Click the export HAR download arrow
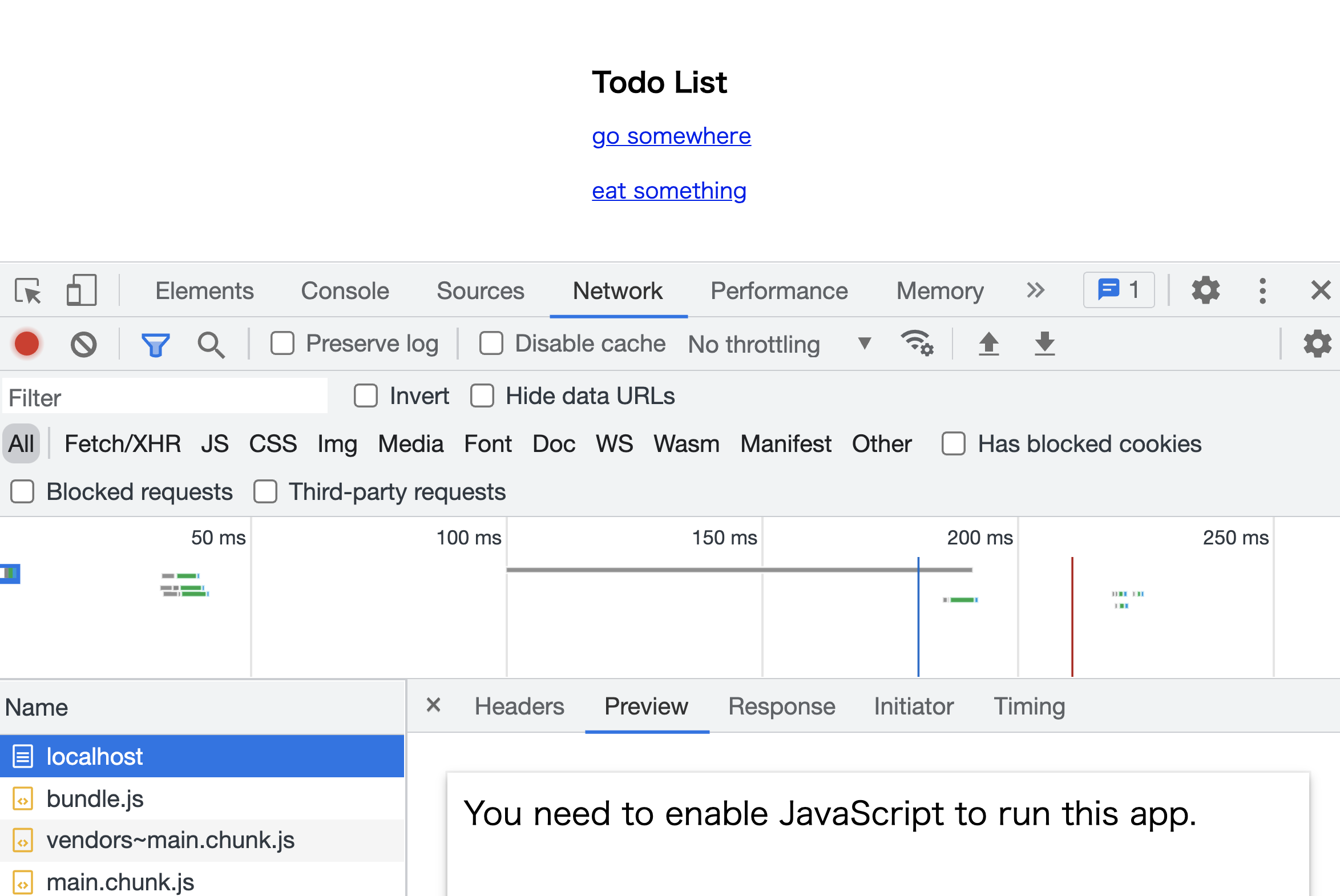 click(x=1044, y=344)
